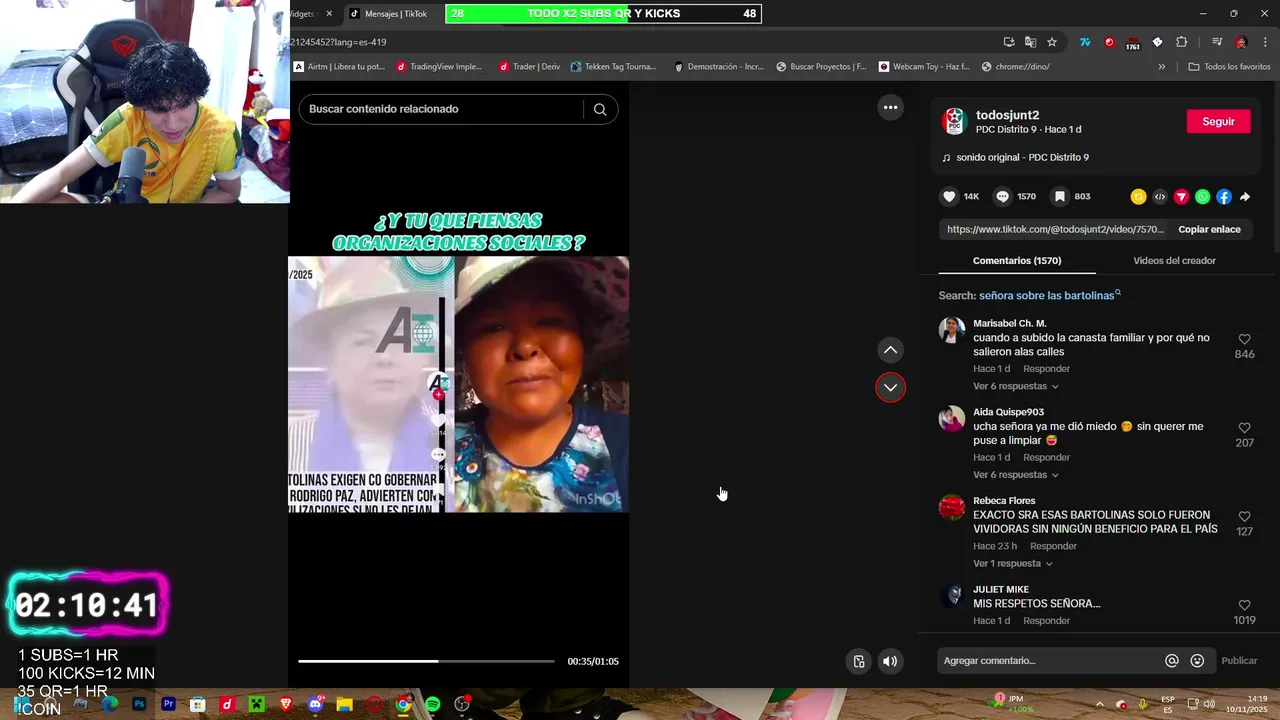Screen dimensions: 1280x720
Task: Open Tekken Tag Tourna... bookmark
Action: tap(613, 67)
